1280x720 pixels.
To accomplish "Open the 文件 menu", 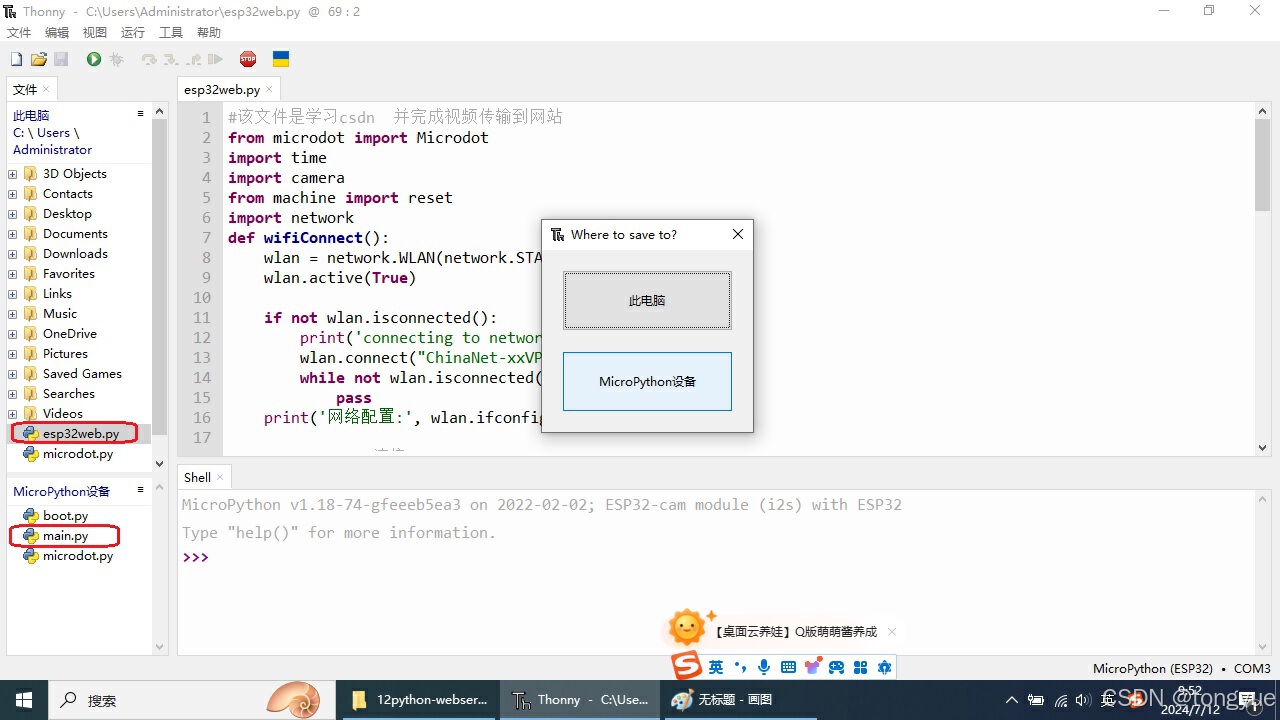I will pyautogui.click(x=19, y=33).
